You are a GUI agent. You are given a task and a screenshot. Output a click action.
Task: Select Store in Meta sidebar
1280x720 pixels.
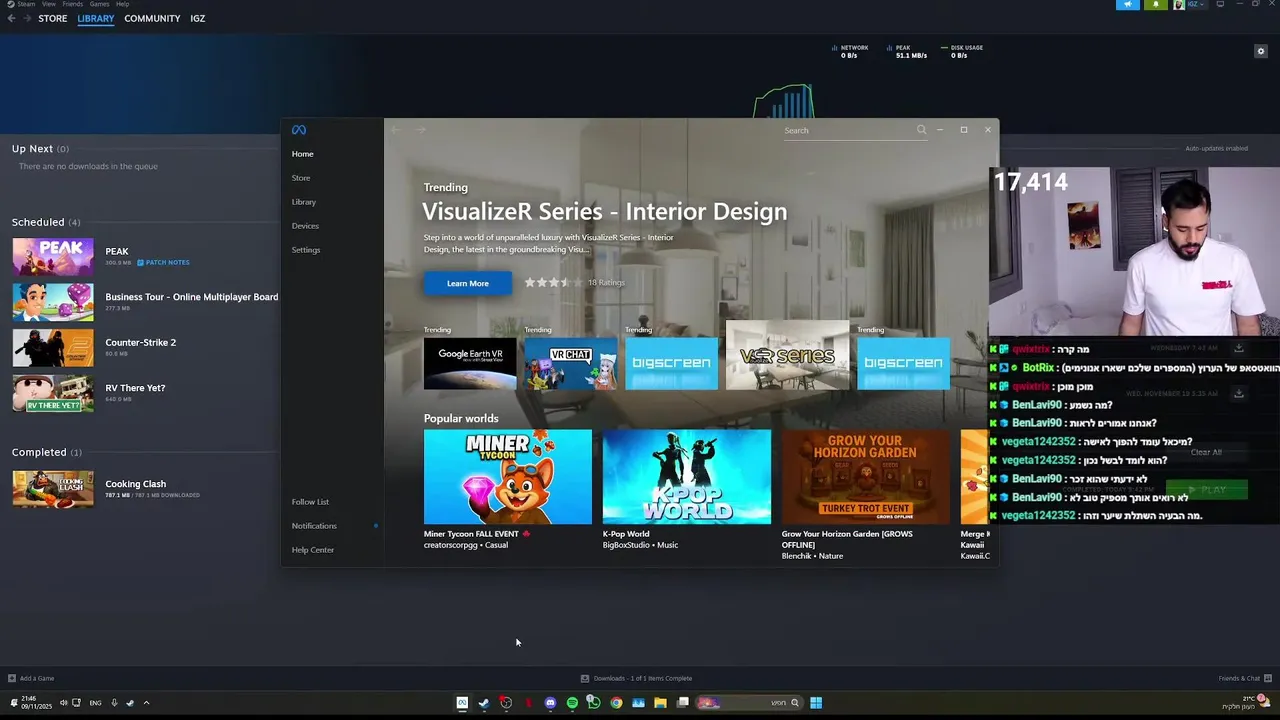point(301,178)
